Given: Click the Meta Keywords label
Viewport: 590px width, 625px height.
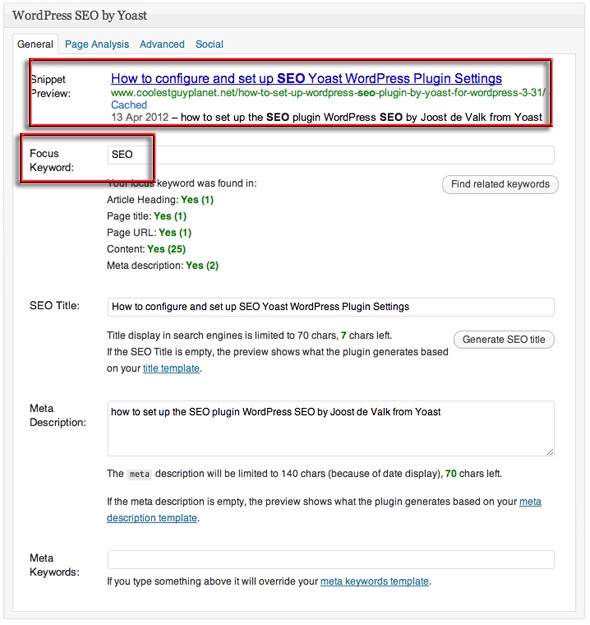Looking at the screenshot, I should tap(54, 565).
